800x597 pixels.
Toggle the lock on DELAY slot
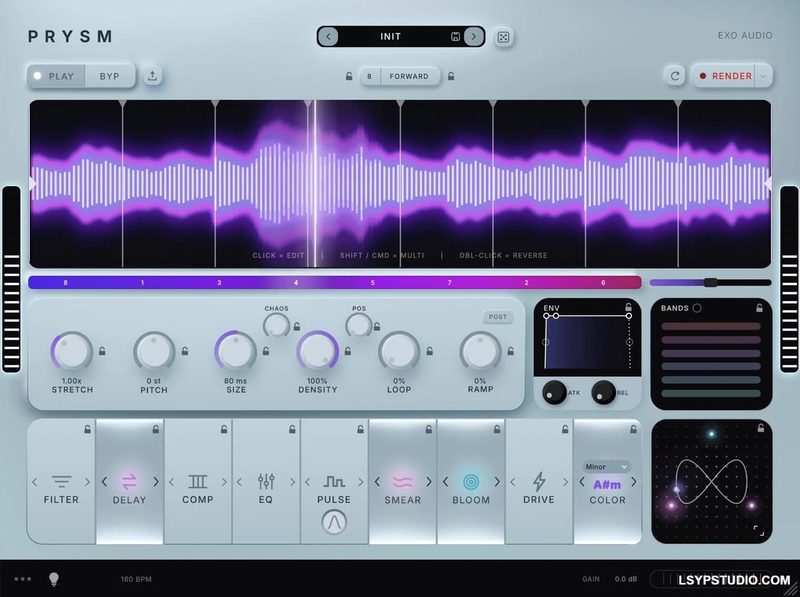click(156, 430)
